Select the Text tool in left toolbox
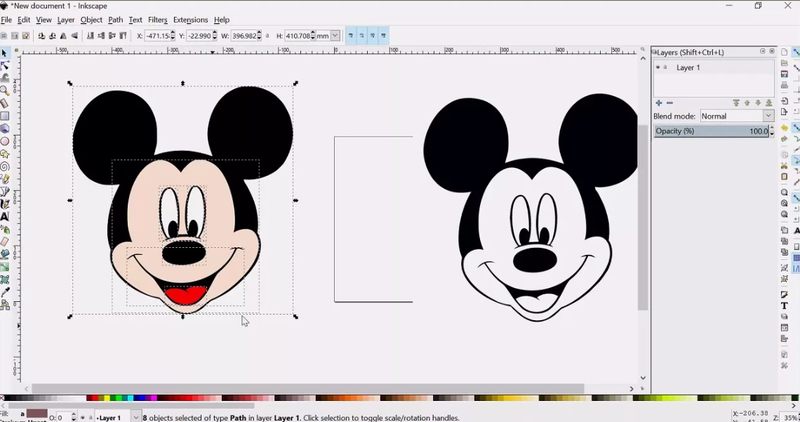The width and height of the screenshot is (800, 422). pos(5,216)
